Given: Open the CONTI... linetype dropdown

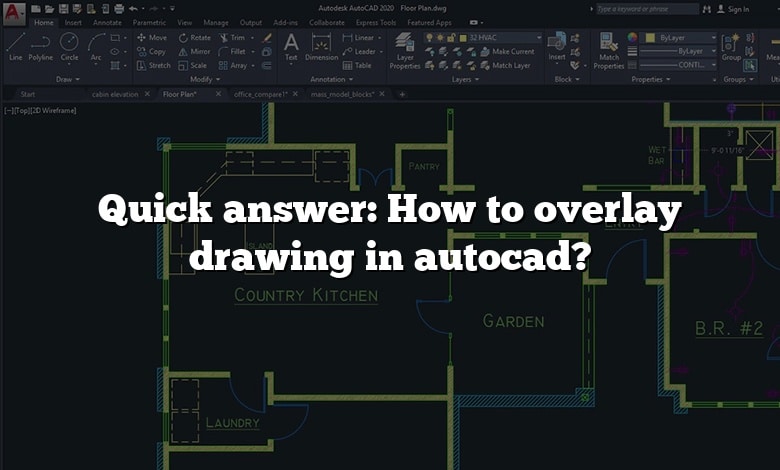Looking at the screenshot, I should coord(714,65).
